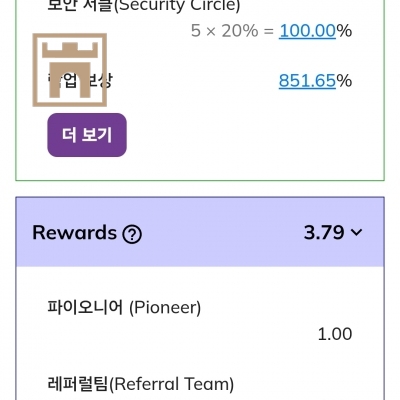Expand the Rewards chevron arrow
This screenshot has height=400, width=400.
point(356,232)
